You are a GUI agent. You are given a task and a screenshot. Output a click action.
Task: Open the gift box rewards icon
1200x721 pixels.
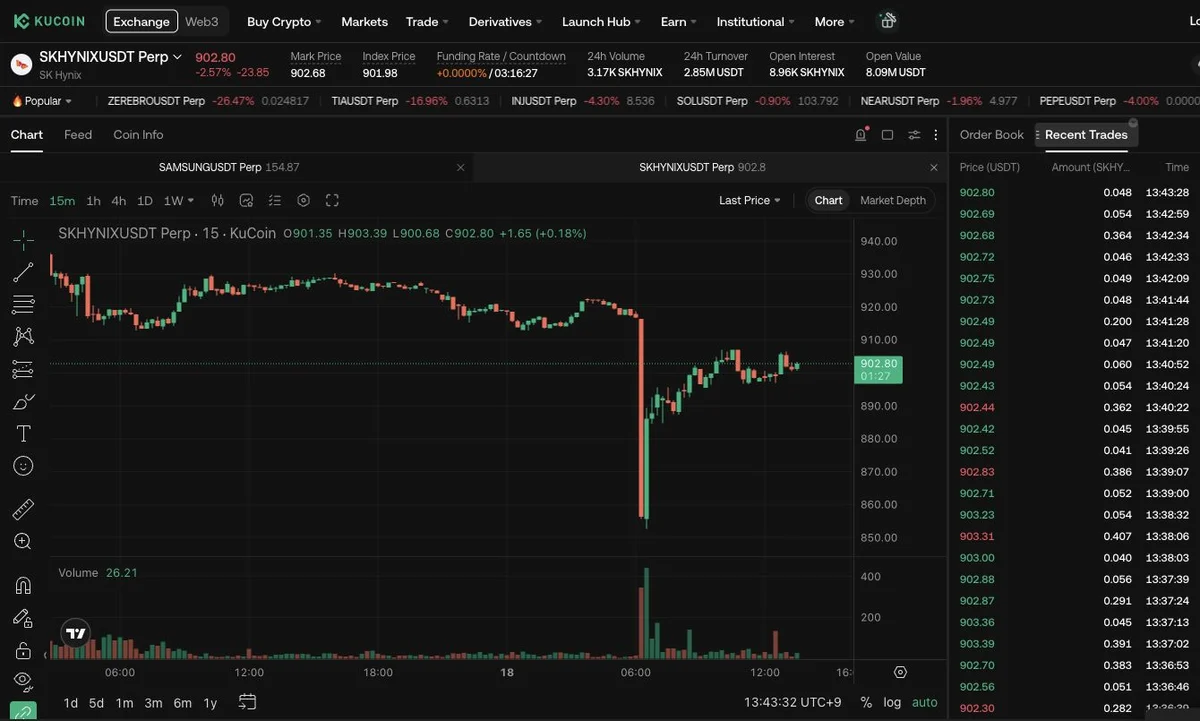click(887, 21)
